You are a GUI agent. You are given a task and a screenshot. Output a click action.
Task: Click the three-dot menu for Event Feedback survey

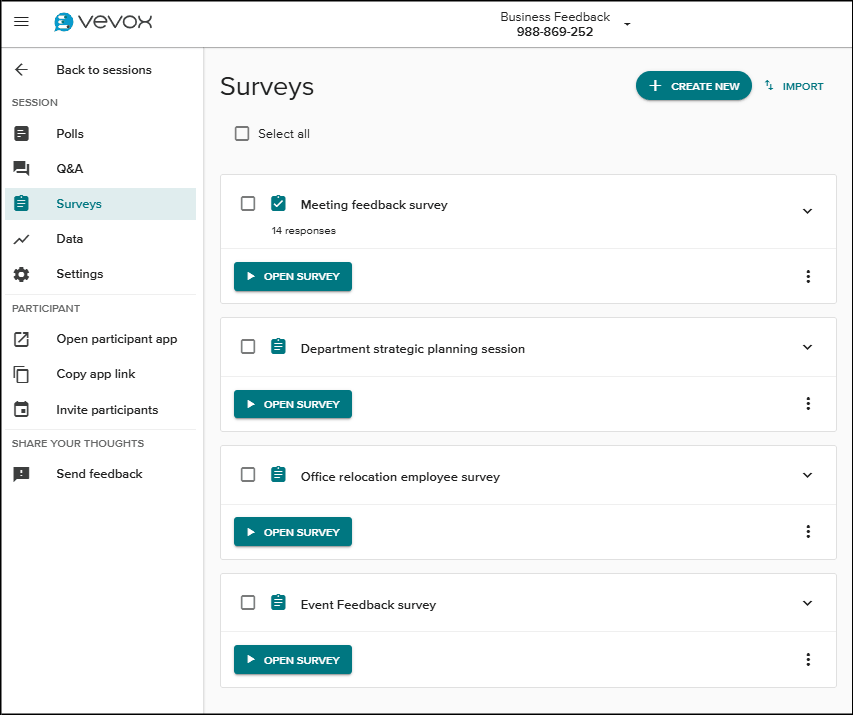(x=808, y=660)
